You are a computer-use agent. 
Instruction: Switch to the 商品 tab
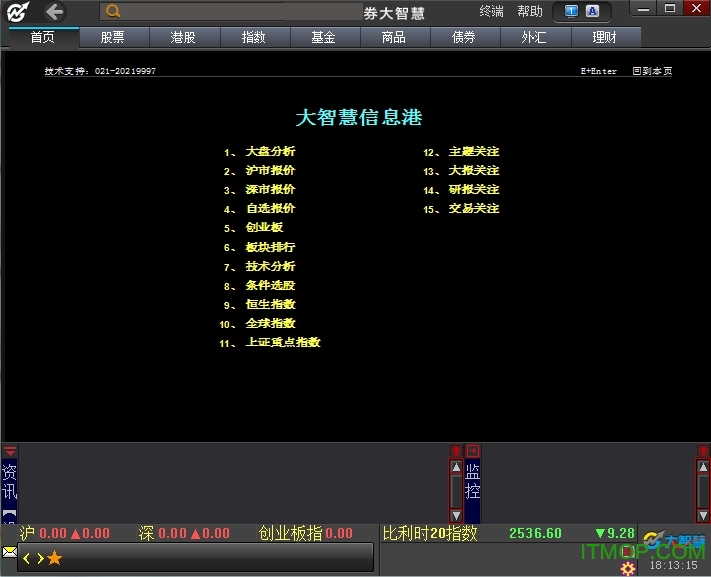pos(394,37)
